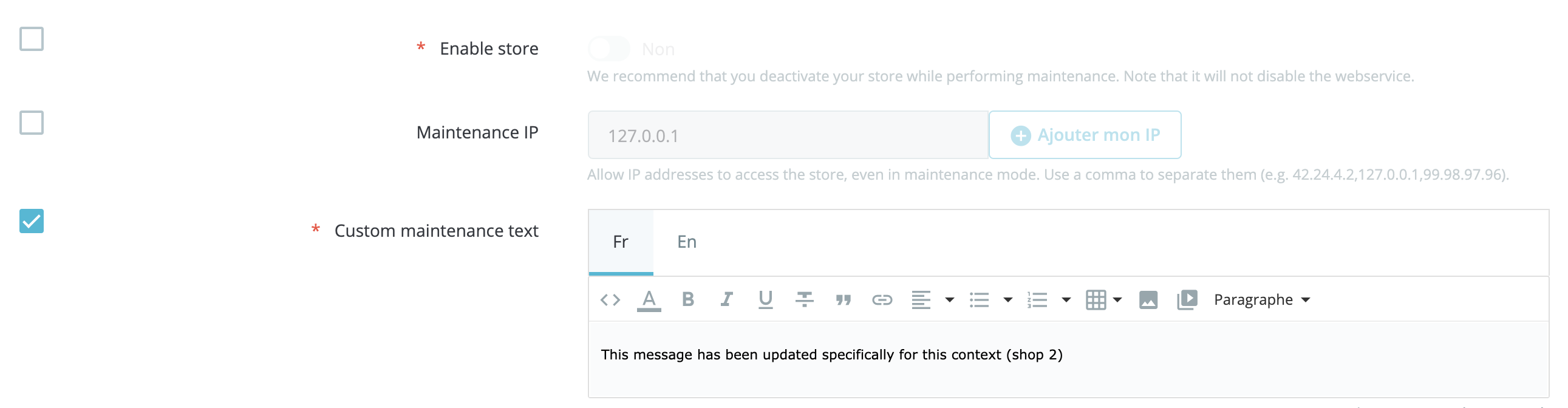
Task: Toggle bold formatting
Action: coord(688,299)
